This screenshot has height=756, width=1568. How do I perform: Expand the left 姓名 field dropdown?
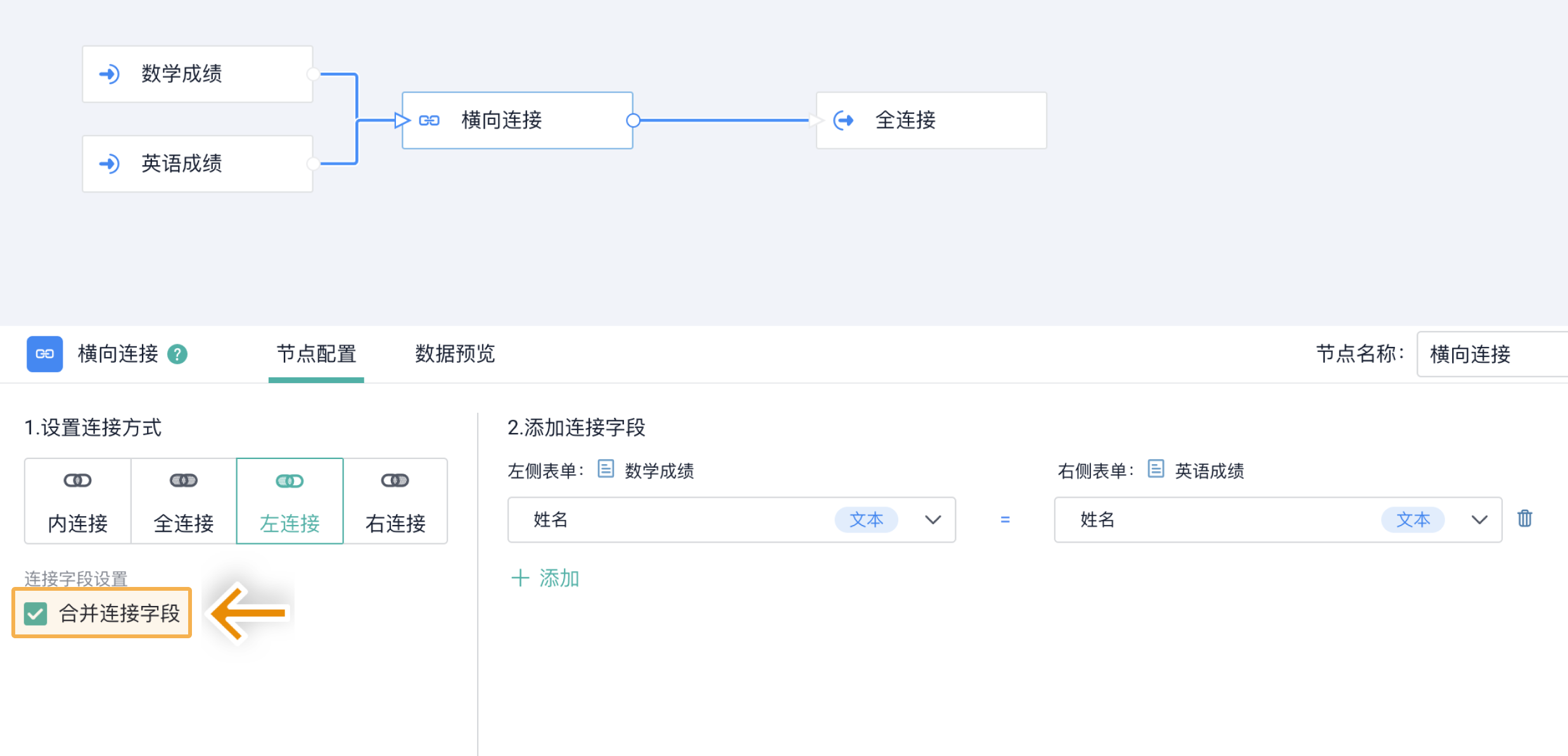point(932,520)
